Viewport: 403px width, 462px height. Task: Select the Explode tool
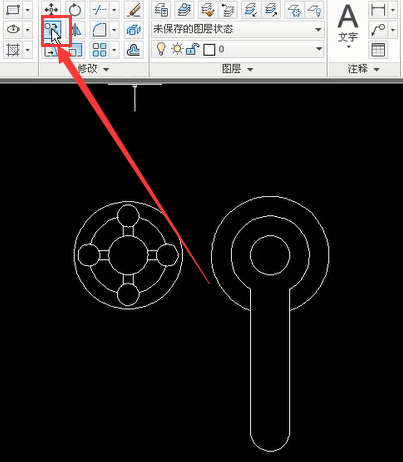(134, 30)
